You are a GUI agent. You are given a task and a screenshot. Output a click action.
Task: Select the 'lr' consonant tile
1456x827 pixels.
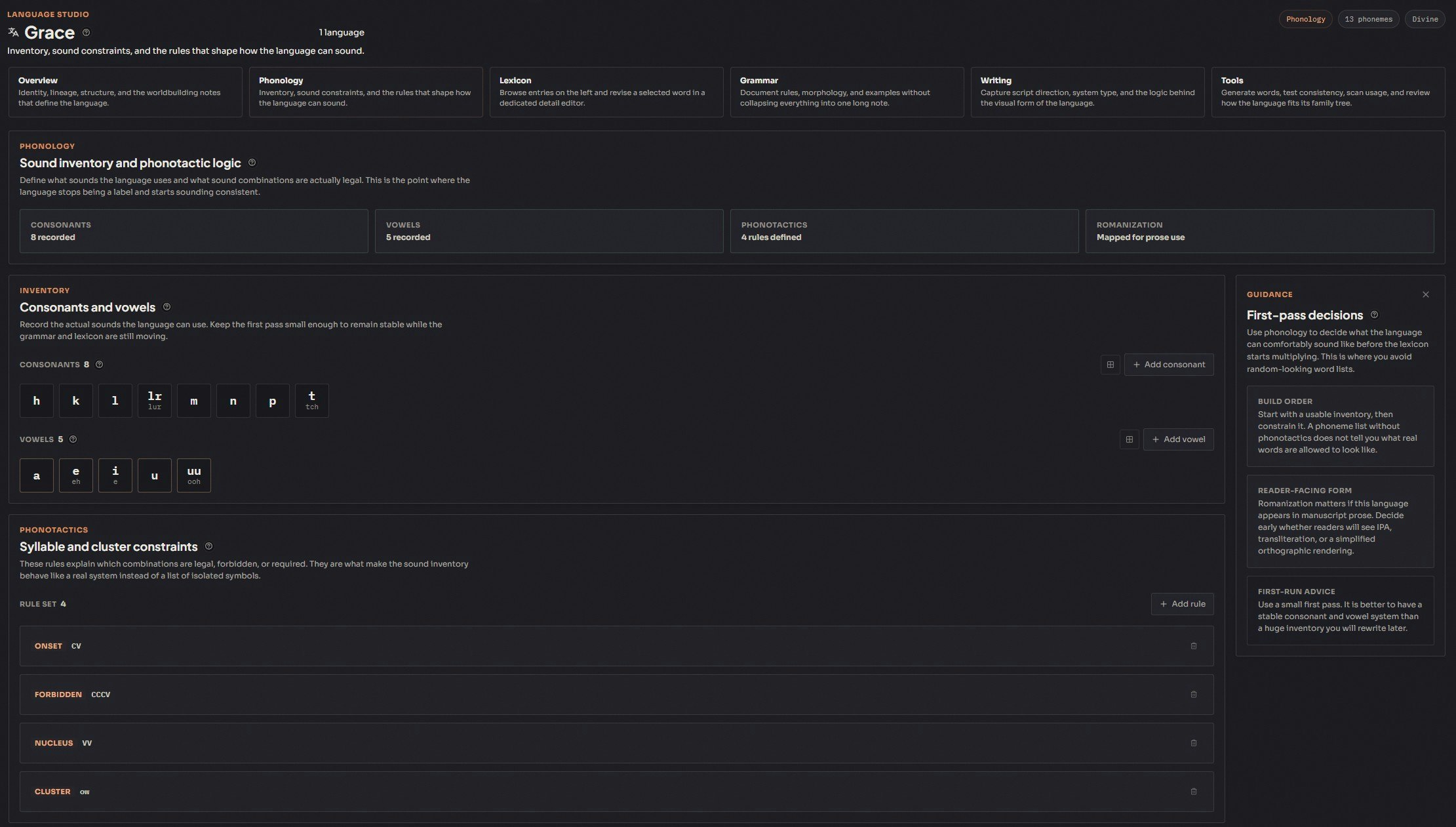click(x=155, y=401)
